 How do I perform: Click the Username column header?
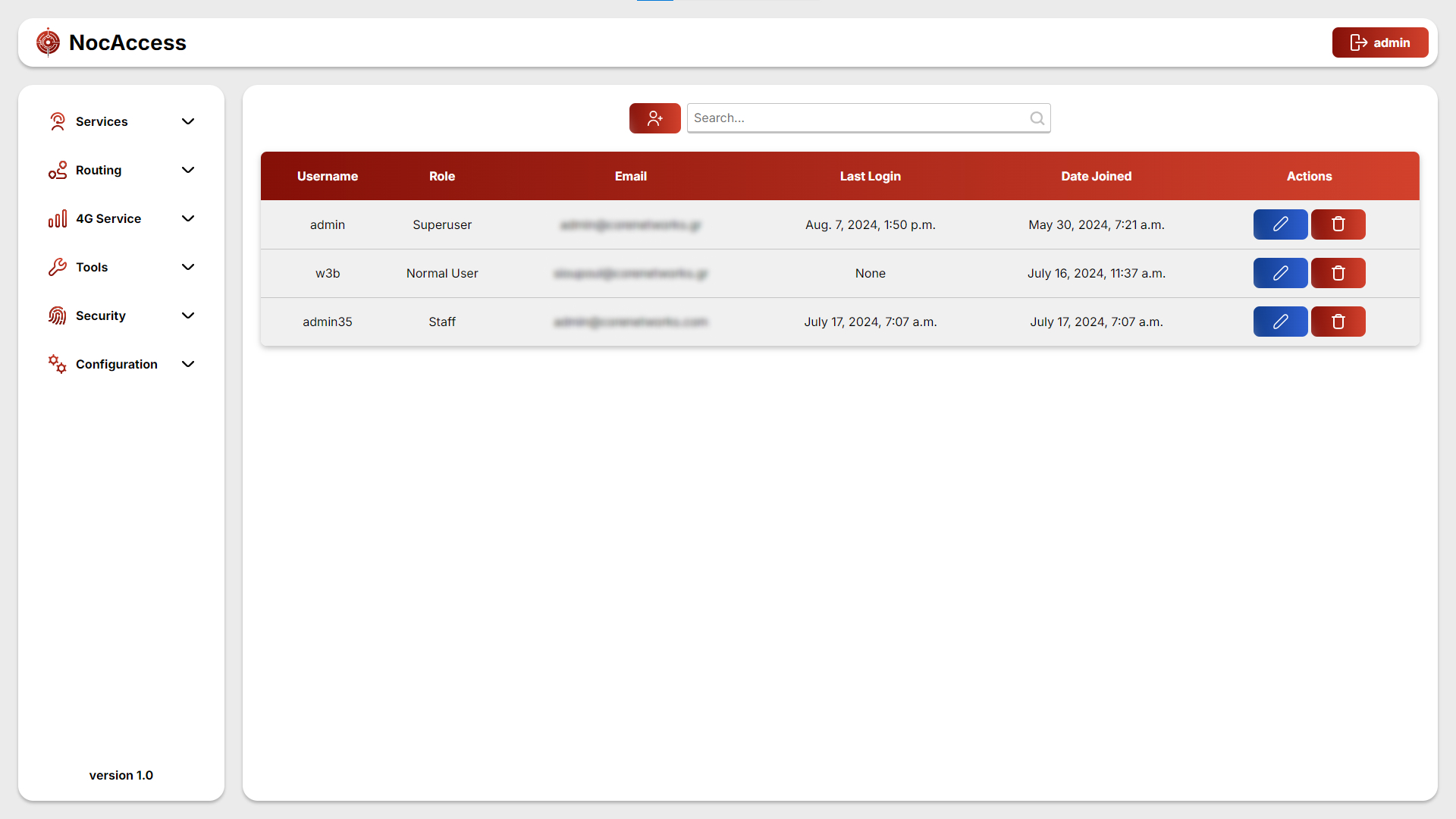327,176
